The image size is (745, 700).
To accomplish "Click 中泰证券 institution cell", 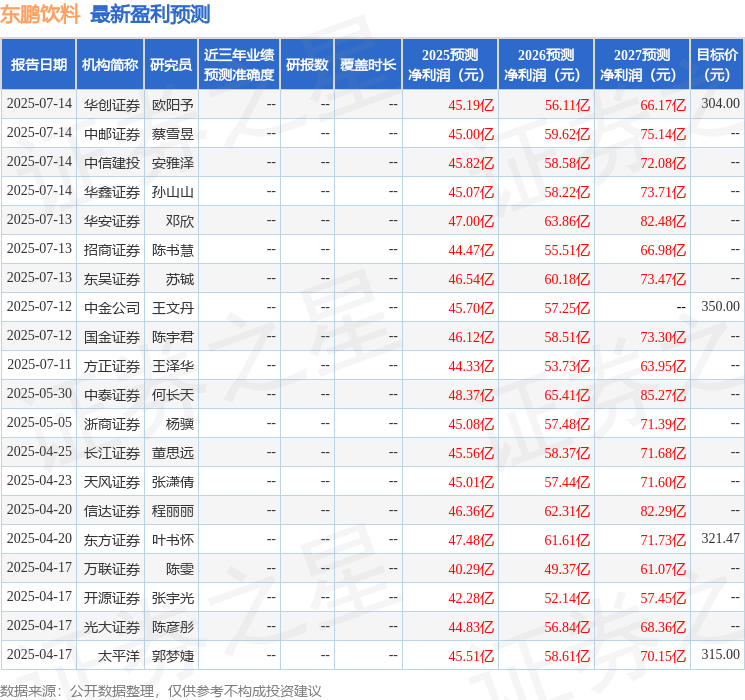I will (x=112, y=395).
